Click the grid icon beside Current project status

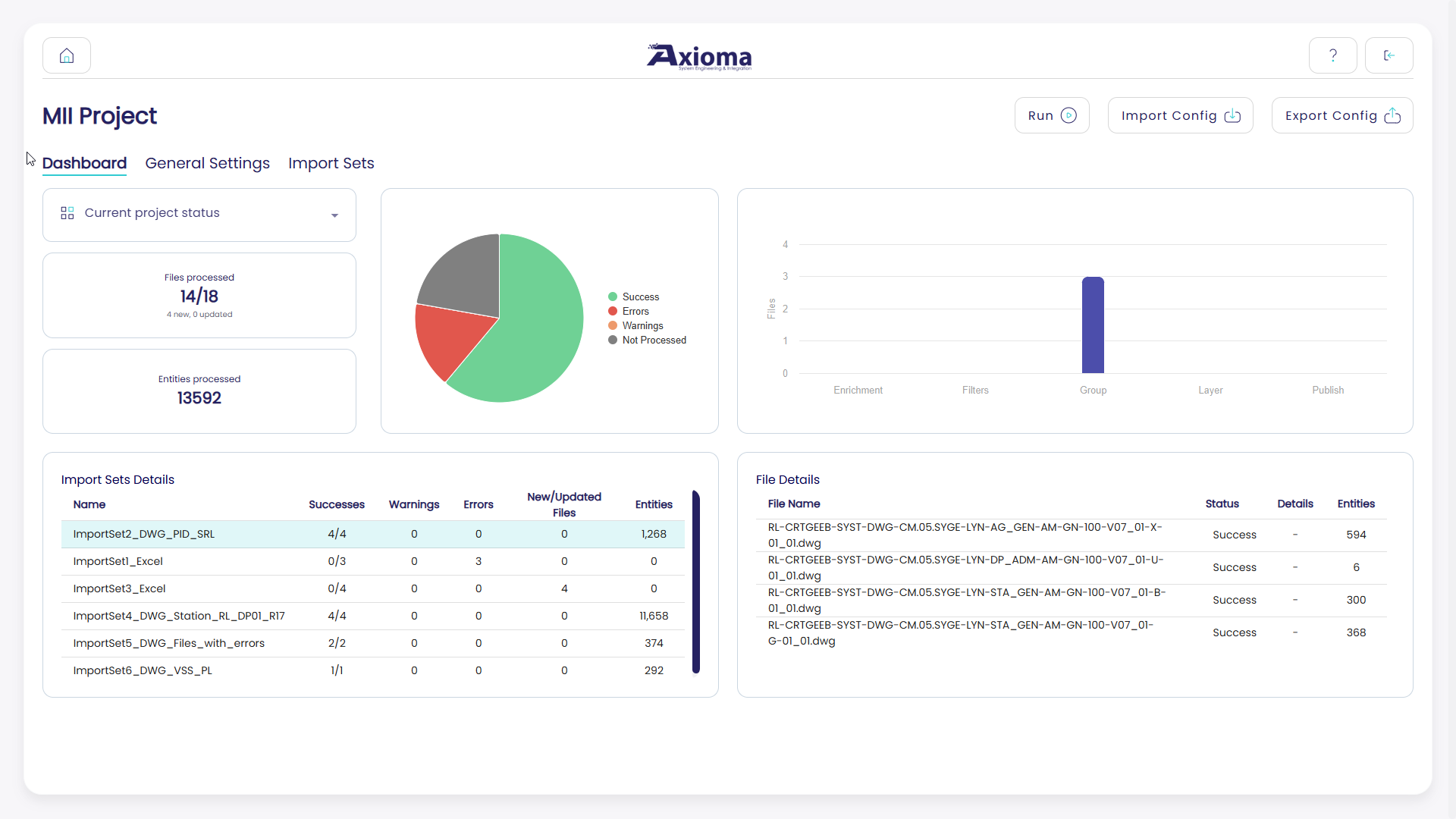coord(67,213)
